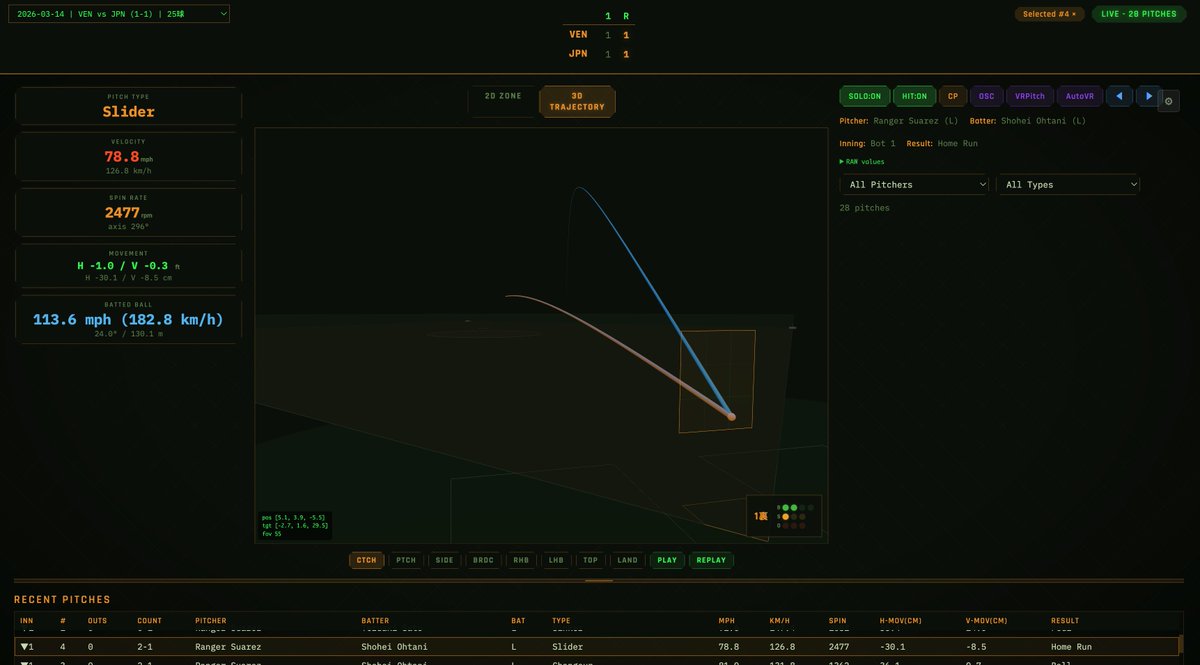Select the RHB camera view

[521, 560]
